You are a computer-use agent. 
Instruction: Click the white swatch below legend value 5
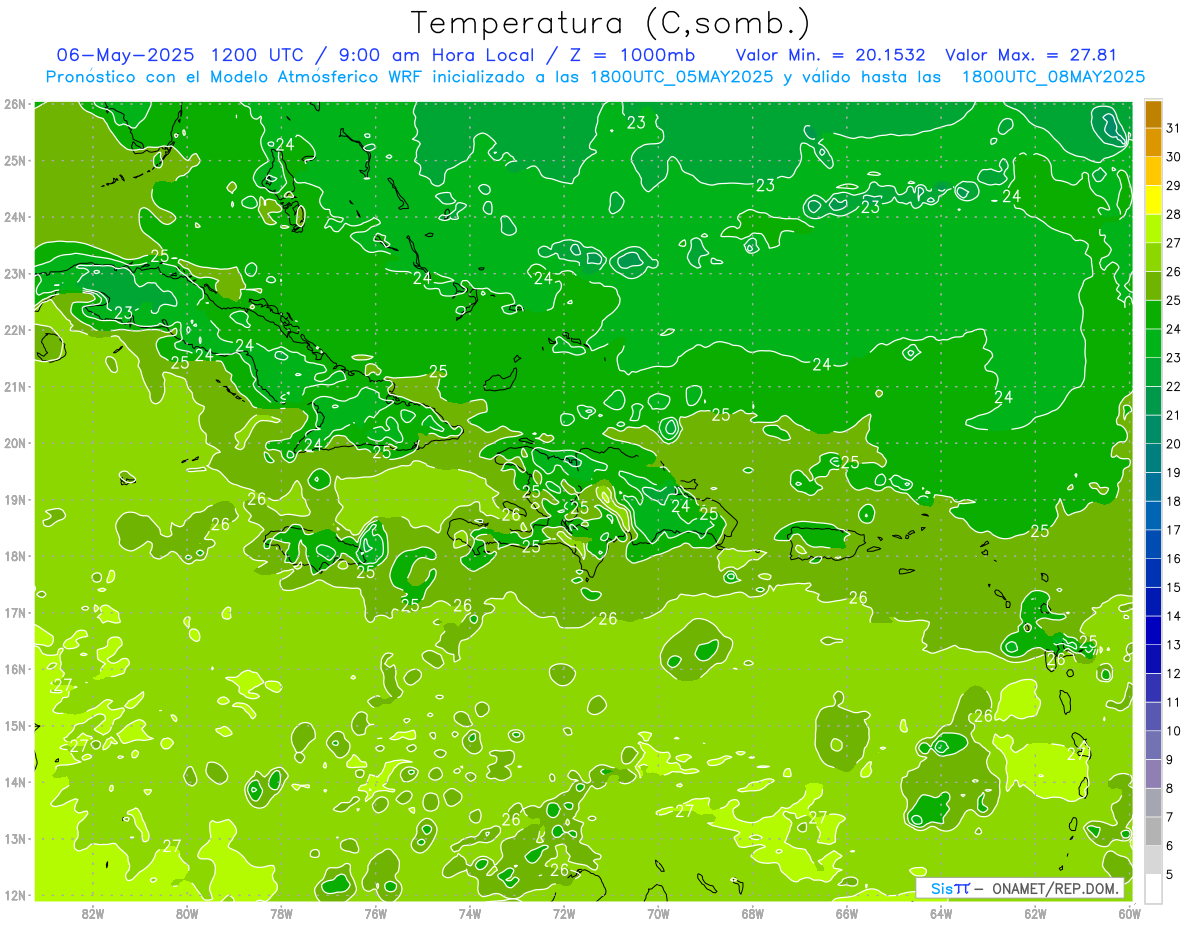click(1153, 888)
